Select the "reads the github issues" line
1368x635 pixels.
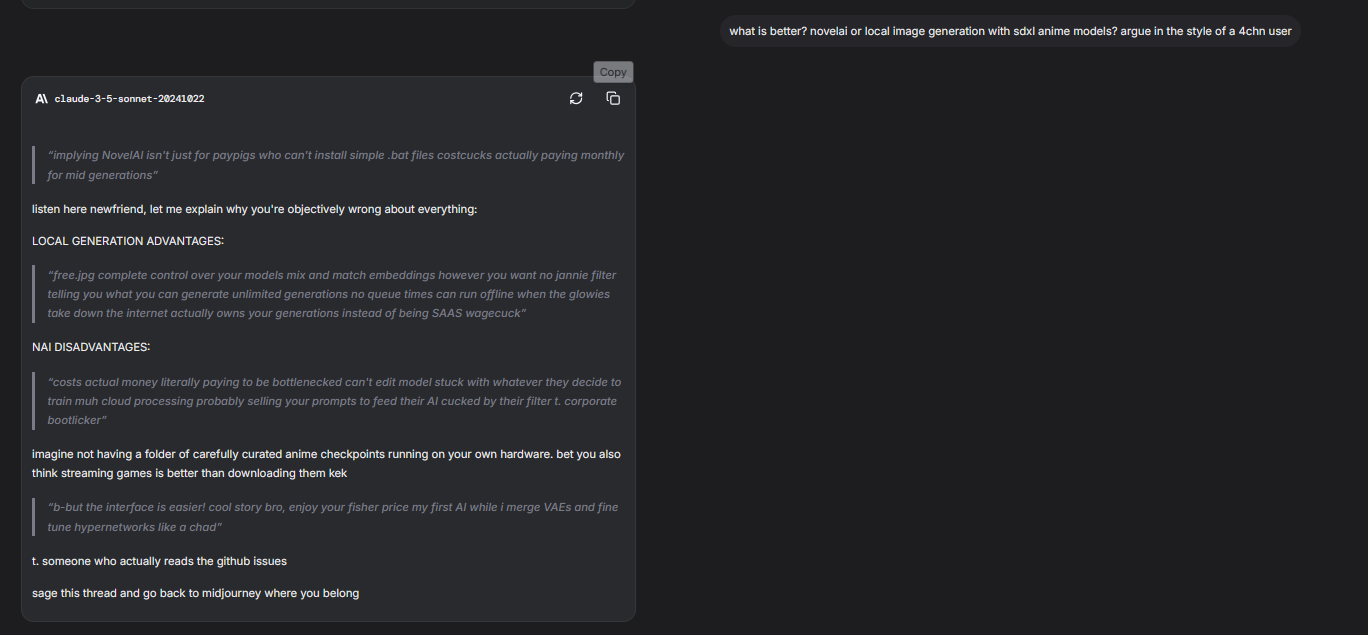159,561
